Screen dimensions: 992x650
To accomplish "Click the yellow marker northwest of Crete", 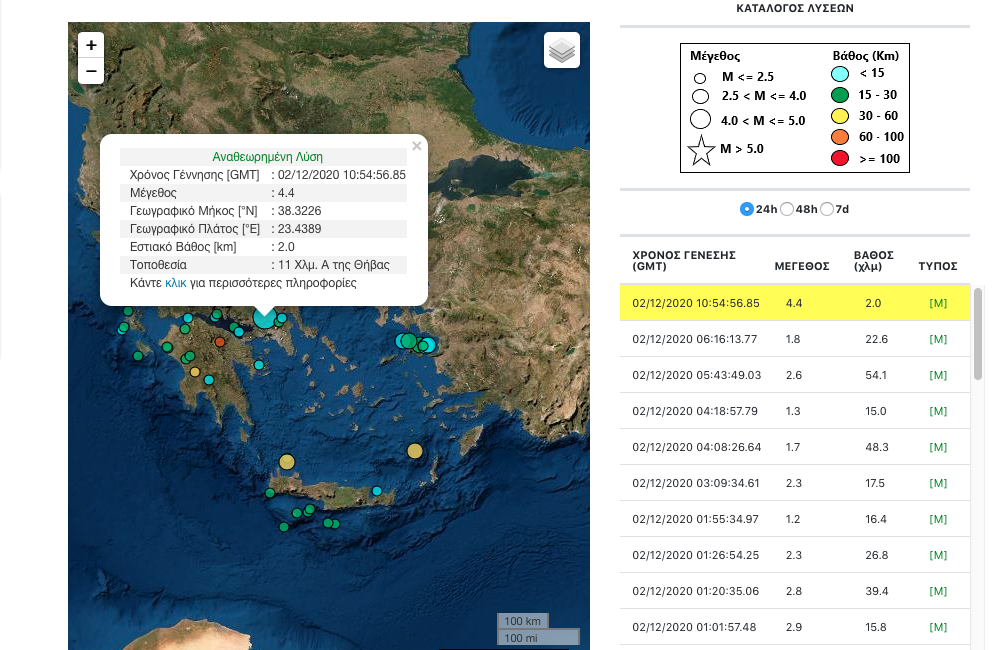I will (287, 461).
